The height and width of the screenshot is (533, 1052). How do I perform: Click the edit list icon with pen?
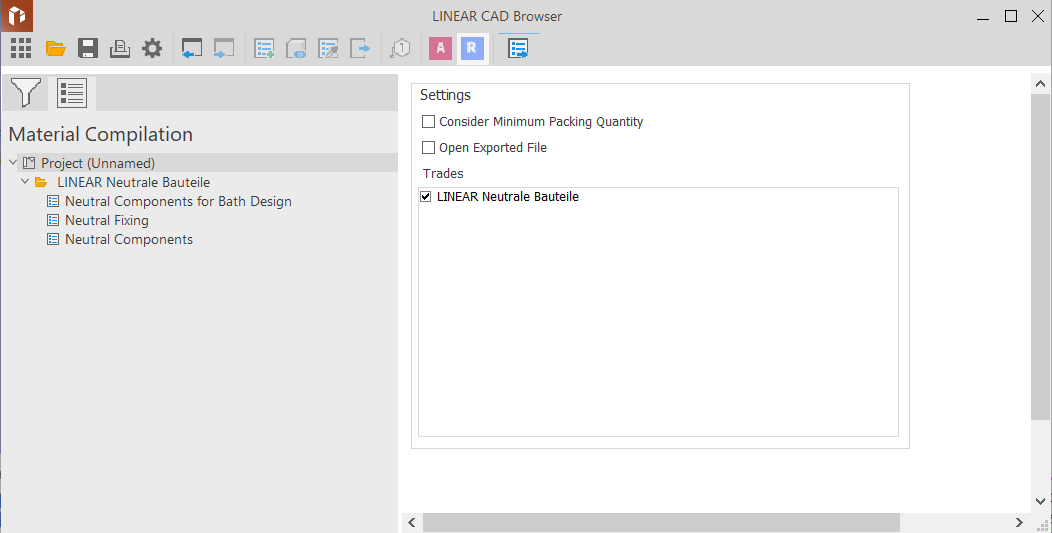coord(328,48)
